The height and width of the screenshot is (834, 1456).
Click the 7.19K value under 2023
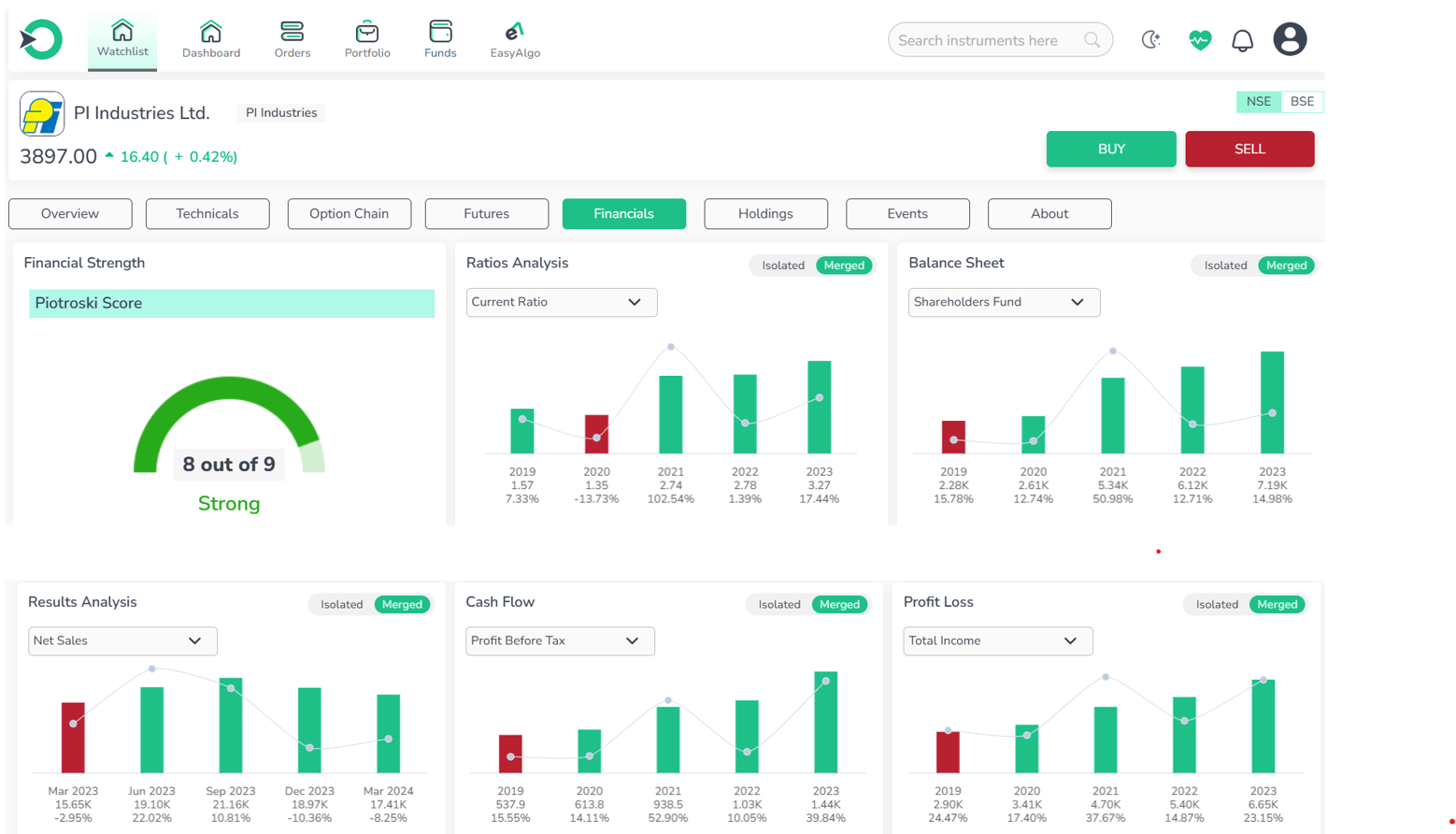(x=1272, y=485)
